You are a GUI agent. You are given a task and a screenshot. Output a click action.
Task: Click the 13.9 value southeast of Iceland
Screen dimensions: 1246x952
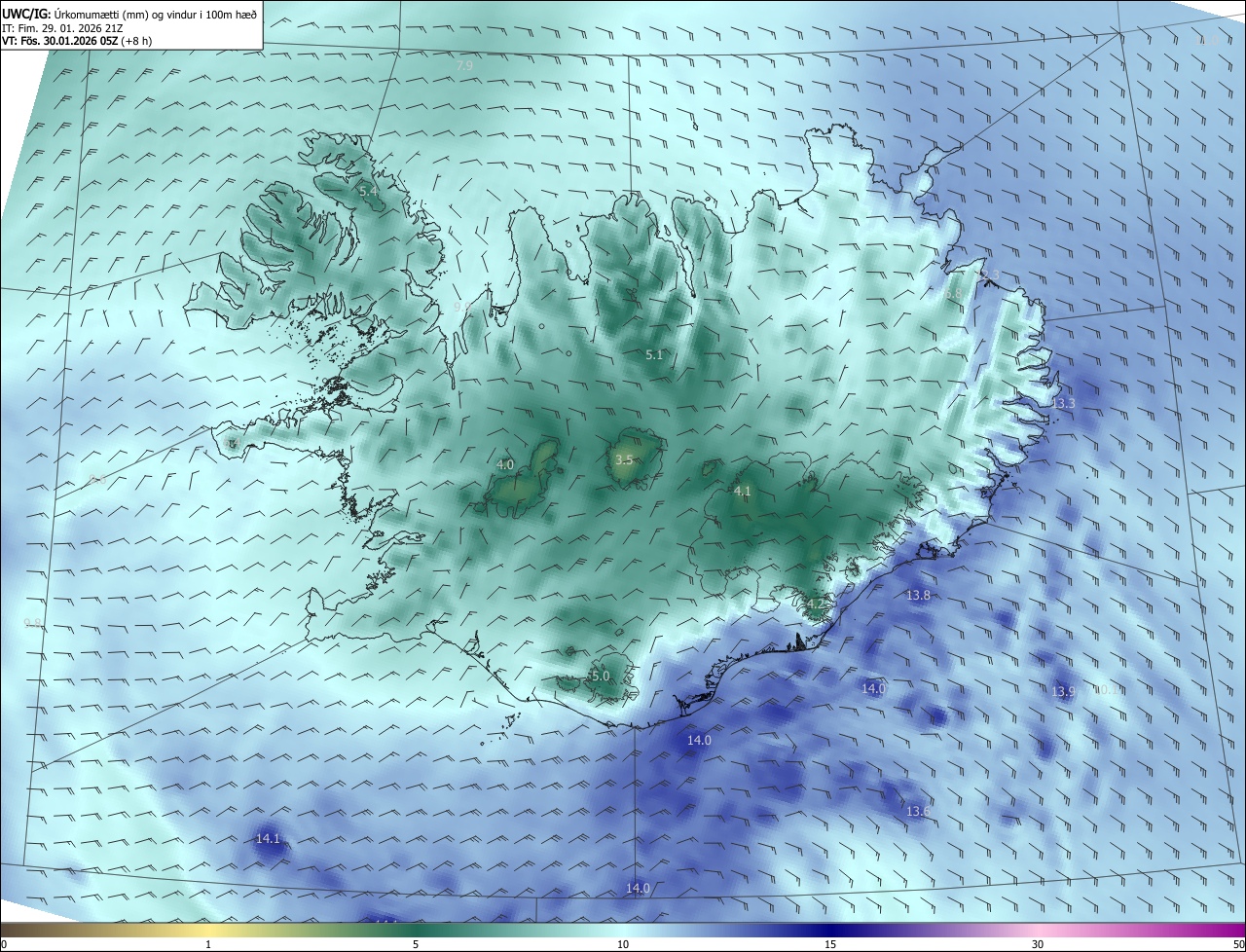coord(1063,691)
